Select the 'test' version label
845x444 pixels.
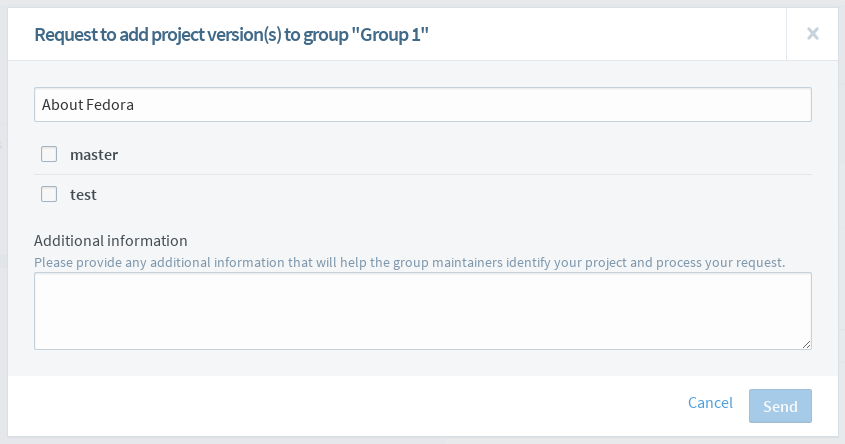tap(83, 195)
